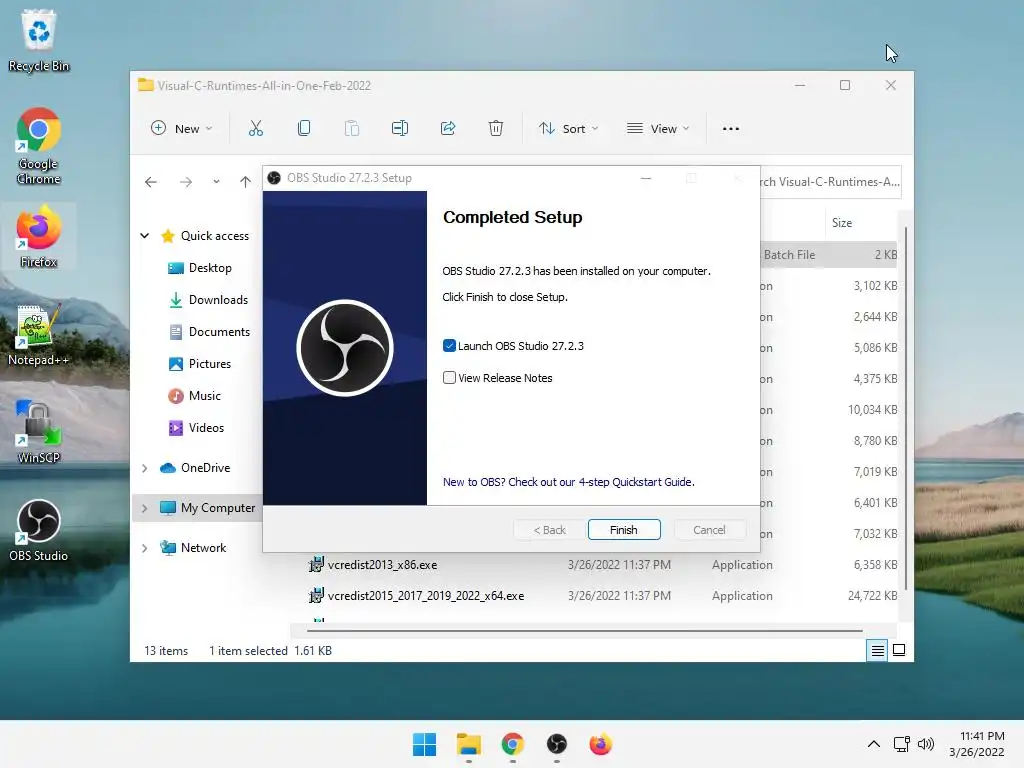Viewport: 1024px width, 768px height.
Task: Collapse the Quick access tree node
Action: pyautogui.click(x=144, y=236)
